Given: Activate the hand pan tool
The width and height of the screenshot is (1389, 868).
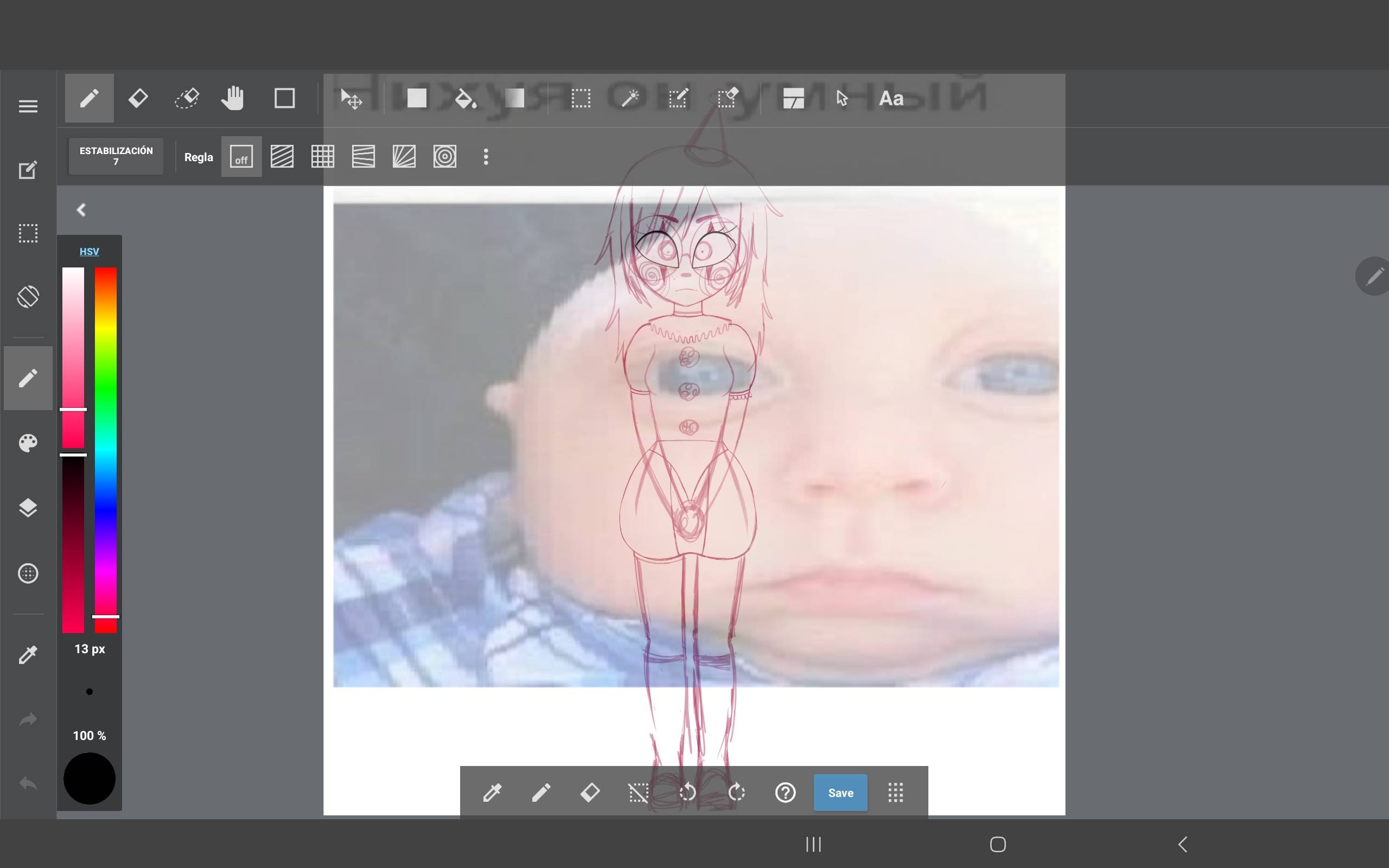Looking at the screenshot, I should [233, 98].
